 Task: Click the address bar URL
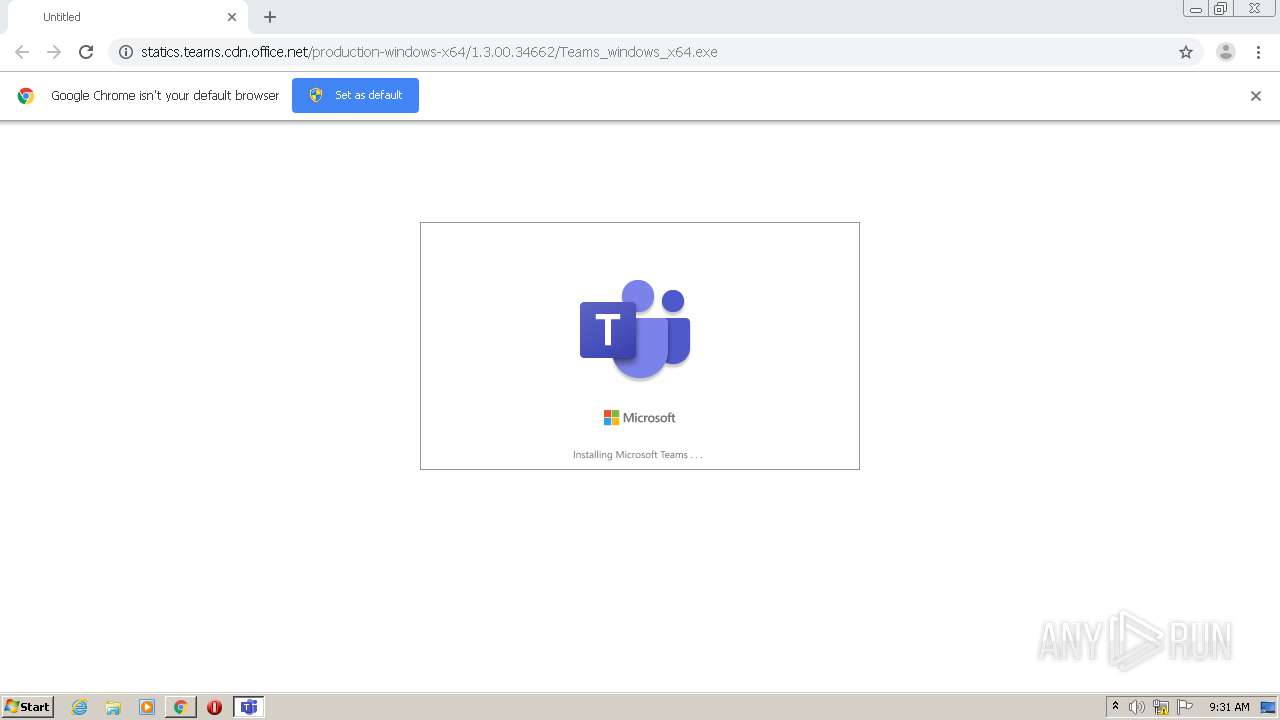429,52
